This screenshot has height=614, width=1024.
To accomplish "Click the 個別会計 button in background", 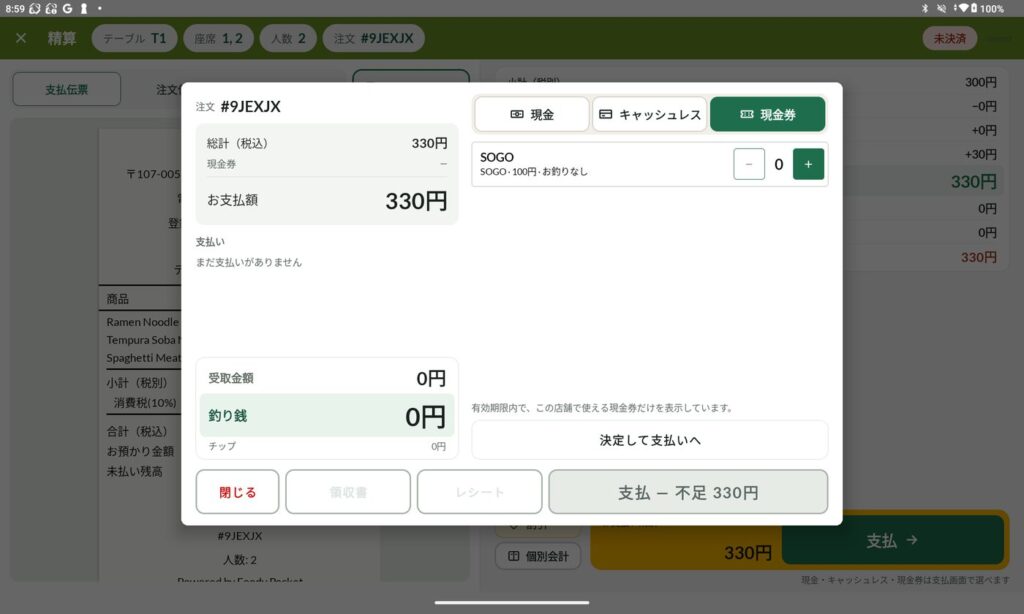I will [x=538, y=556].
